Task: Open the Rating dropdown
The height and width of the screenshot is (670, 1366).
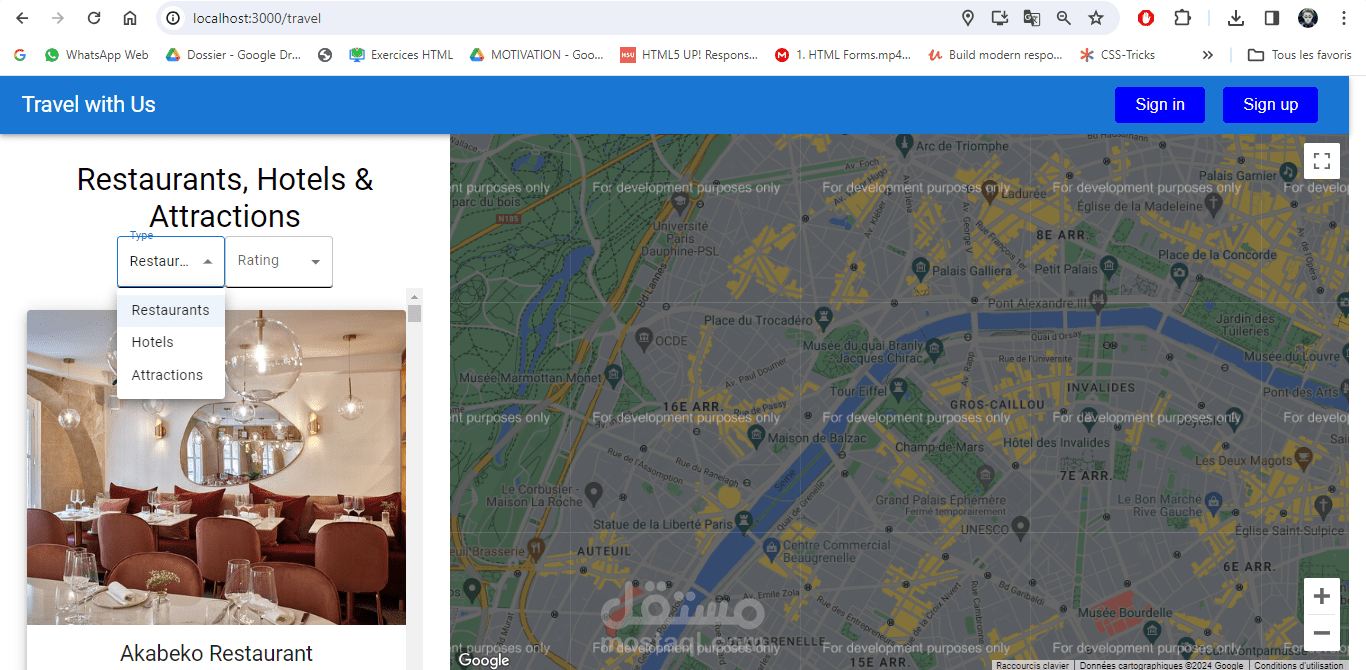Action: coord(279,261)
